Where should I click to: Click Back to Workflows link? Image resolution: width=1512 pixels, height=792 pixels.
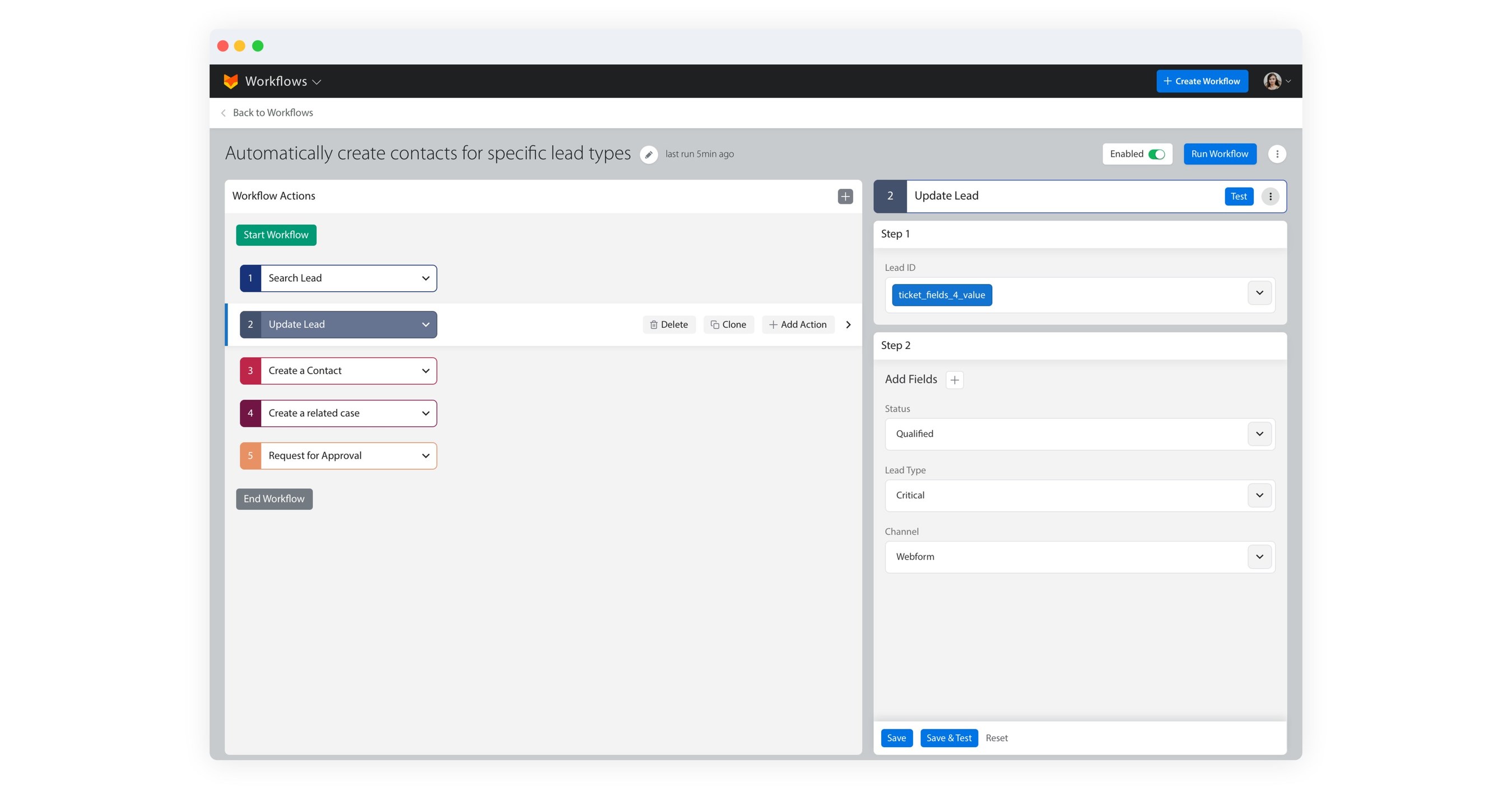tap(272, 112)
